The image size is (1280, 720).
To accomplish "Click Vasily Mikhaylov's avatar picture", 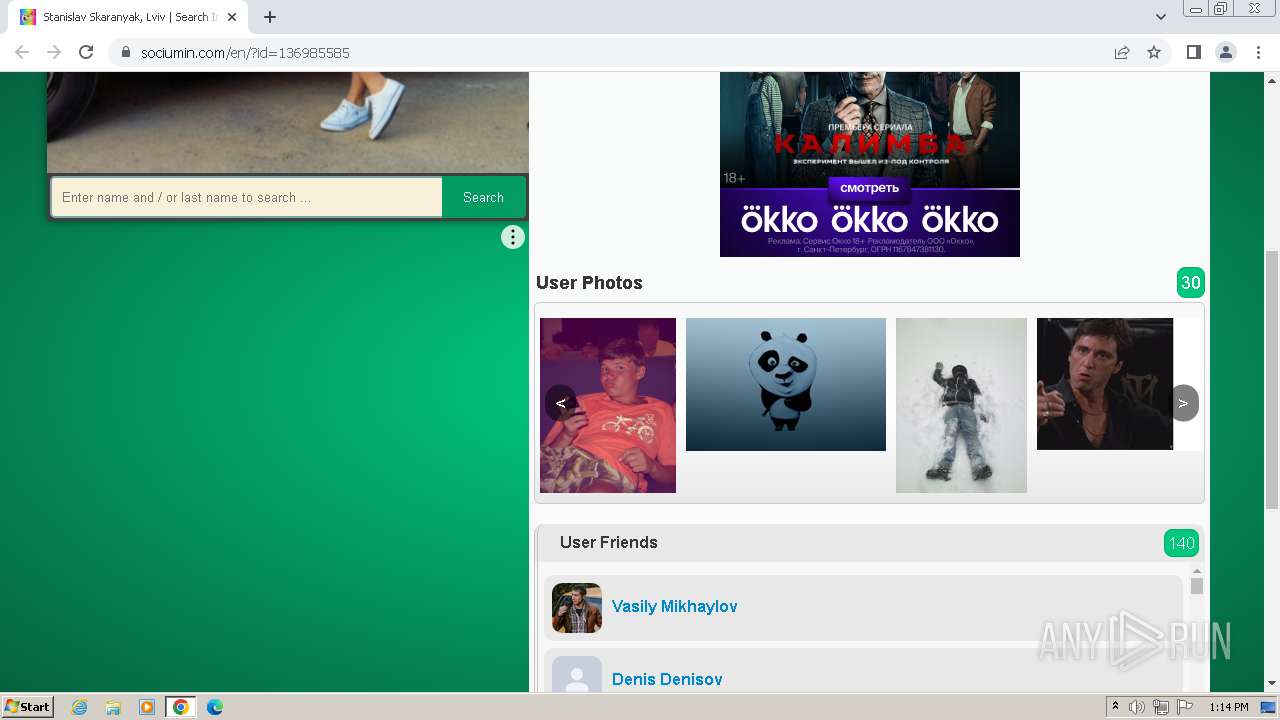I will 577,608.
